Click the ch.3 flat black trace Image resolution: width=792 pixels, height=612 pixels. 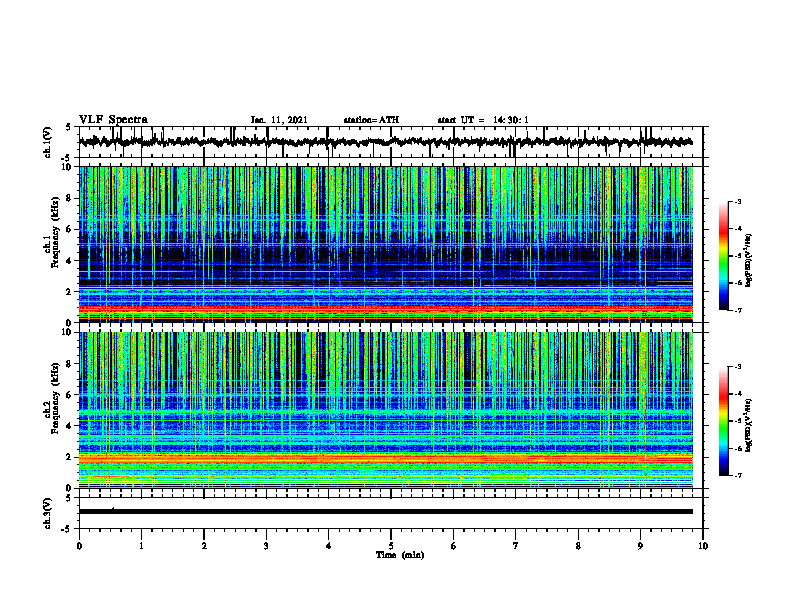[x=385, y=512]
